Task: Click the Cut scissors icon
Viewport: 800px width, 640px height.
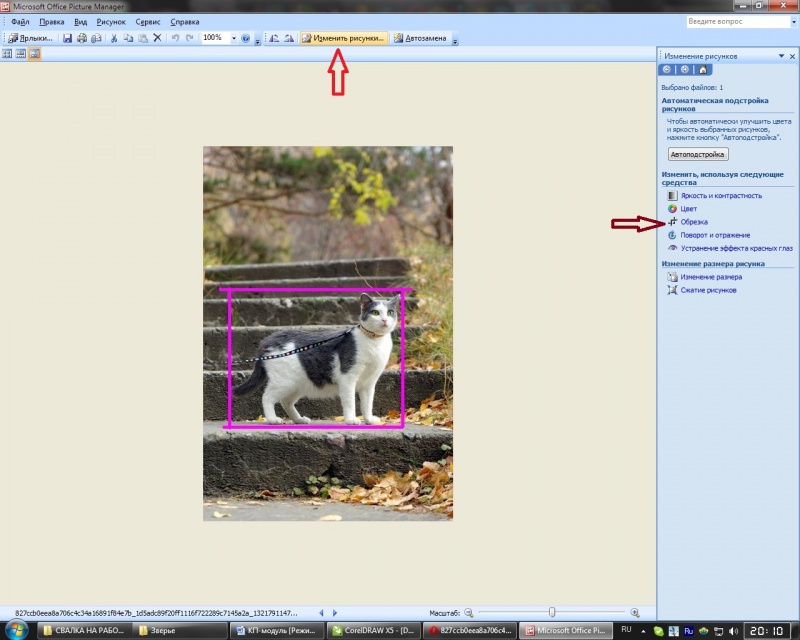Action: tap(114, 38)
